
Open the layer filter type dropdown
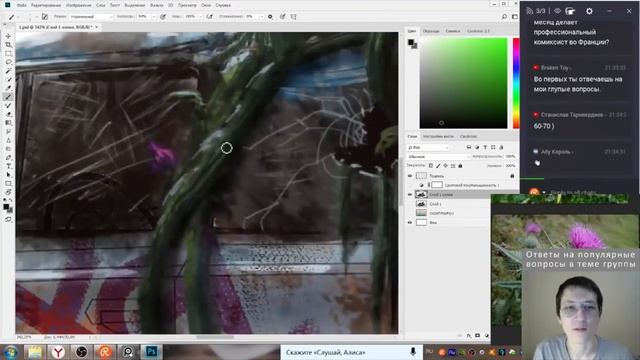click(428, 147)
